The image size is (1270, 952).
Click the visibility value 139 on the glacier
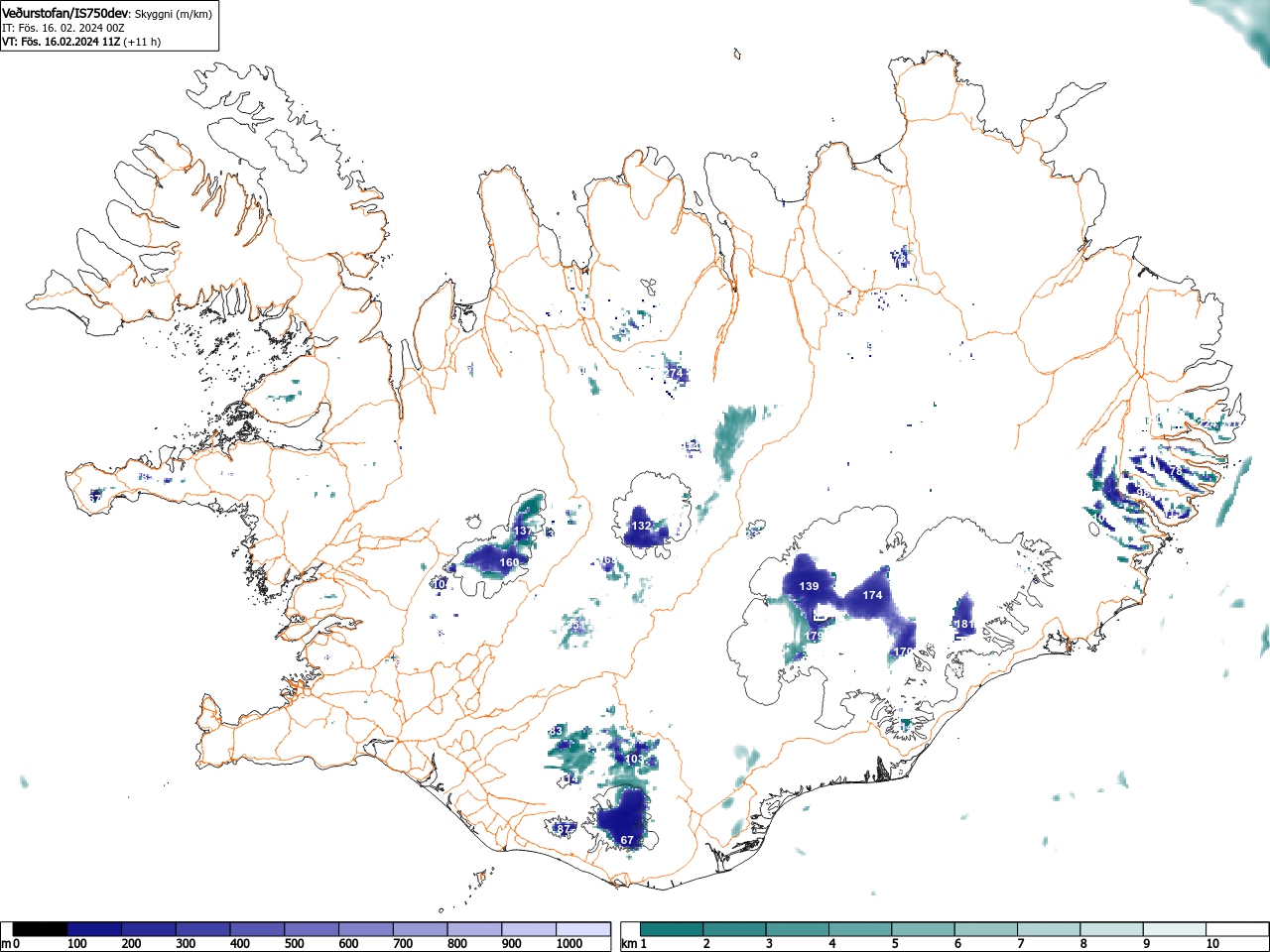pos(810,586)
